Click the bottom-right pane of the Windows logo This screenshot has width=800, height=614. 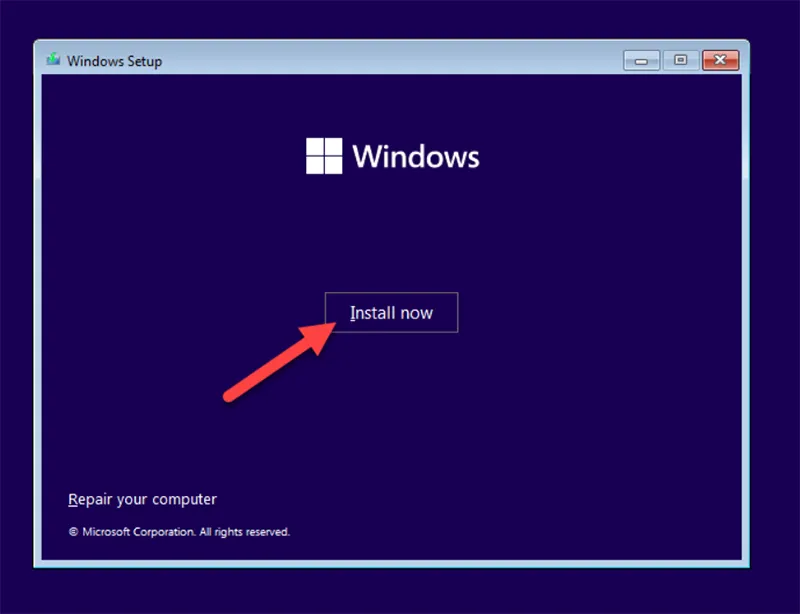pos(333,165)
